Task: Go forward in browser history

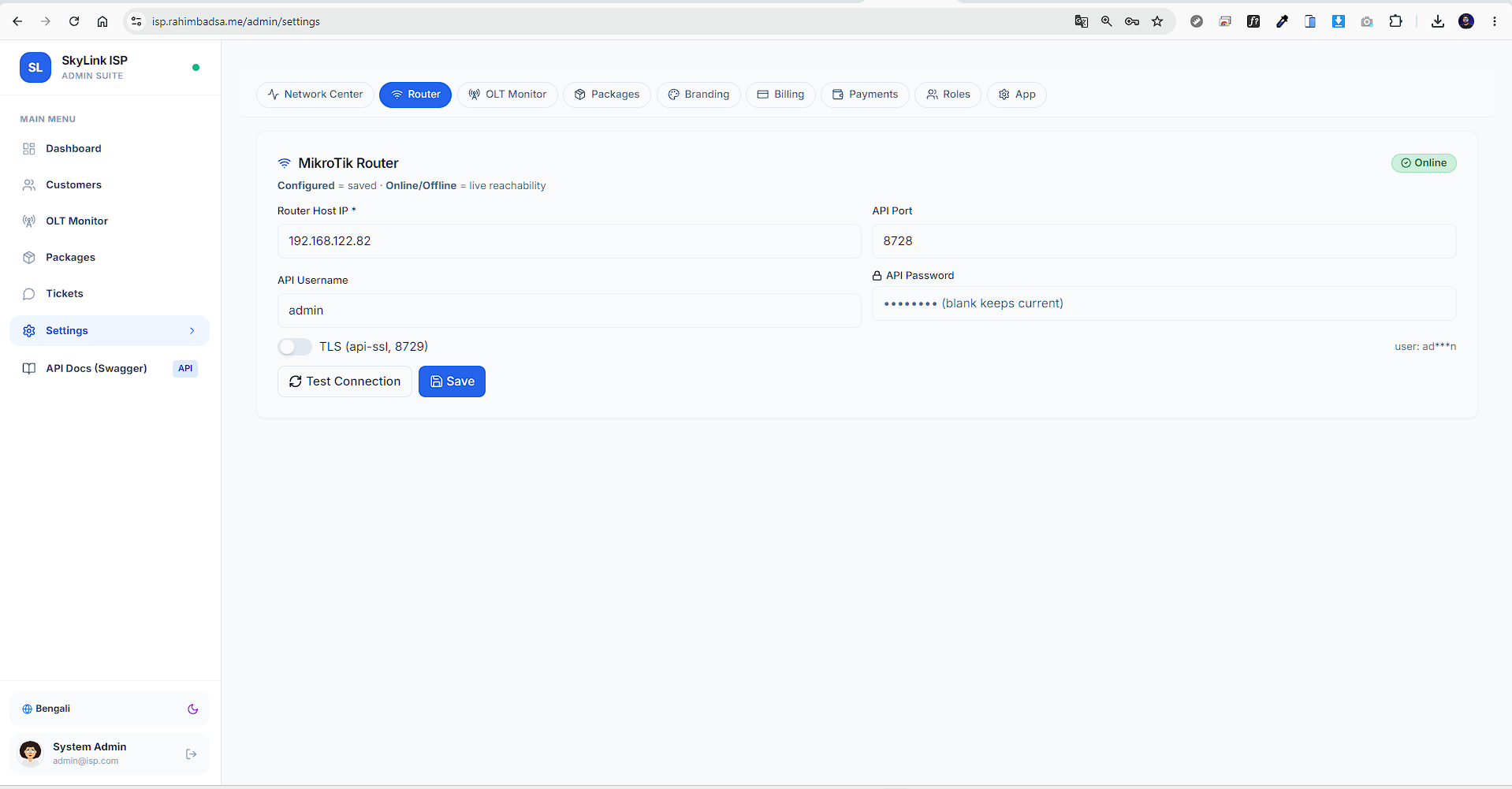Action: 46,21
